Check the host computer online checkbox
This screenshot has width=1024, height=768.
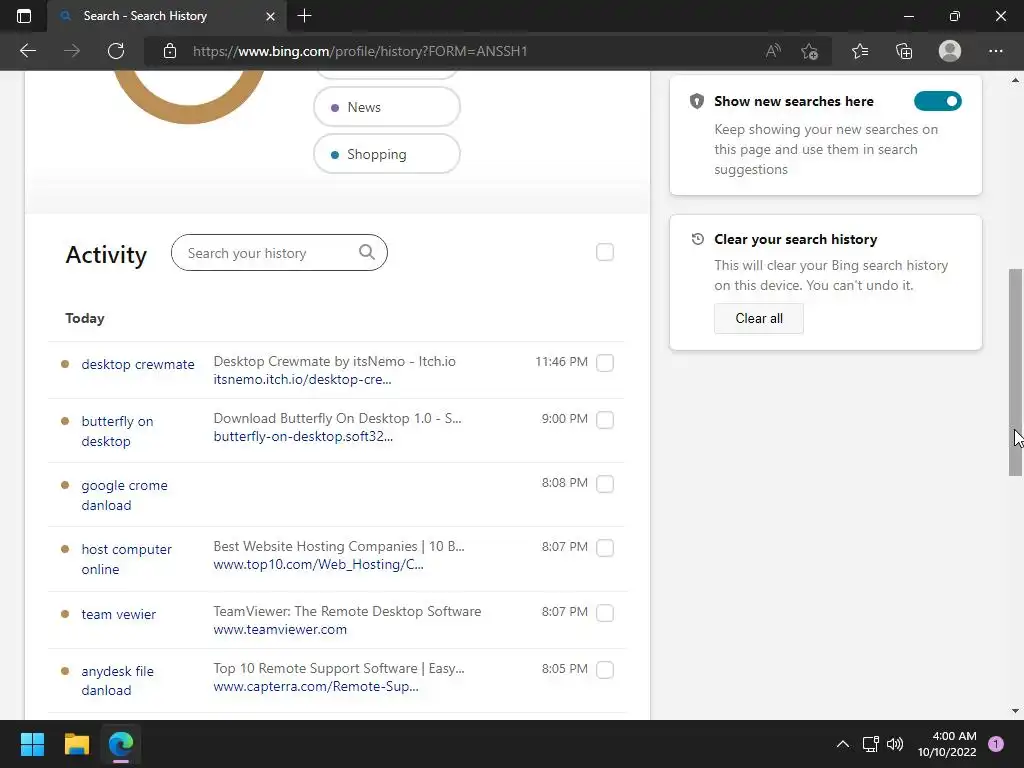(x=605, y=547)
